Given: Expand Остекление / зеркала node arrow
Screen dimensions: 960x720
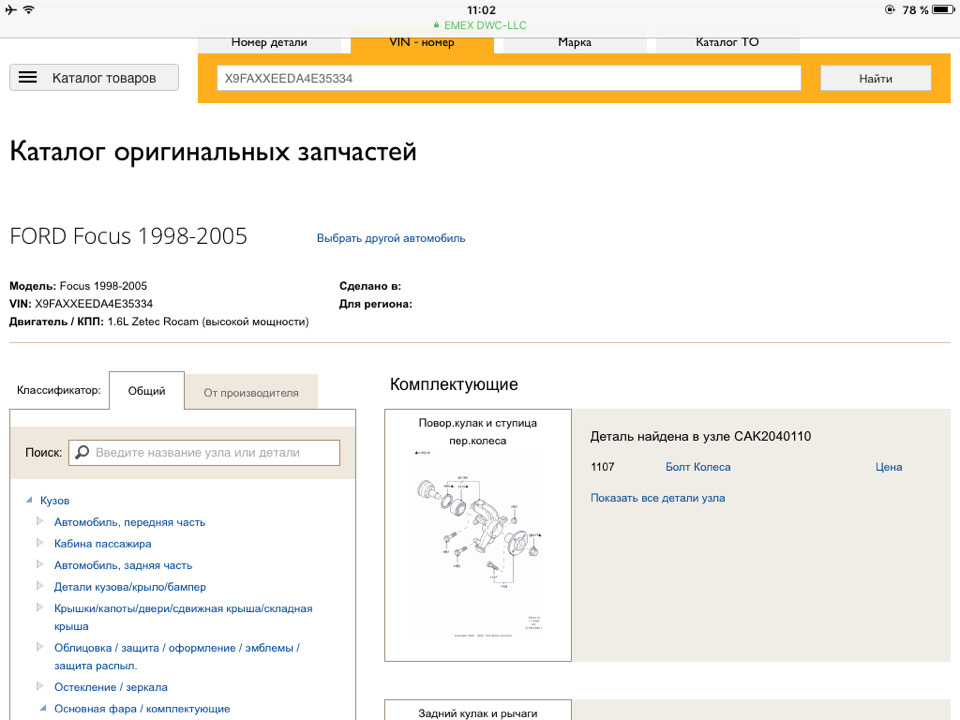Looking at the screenshot, I should (40, 686).
